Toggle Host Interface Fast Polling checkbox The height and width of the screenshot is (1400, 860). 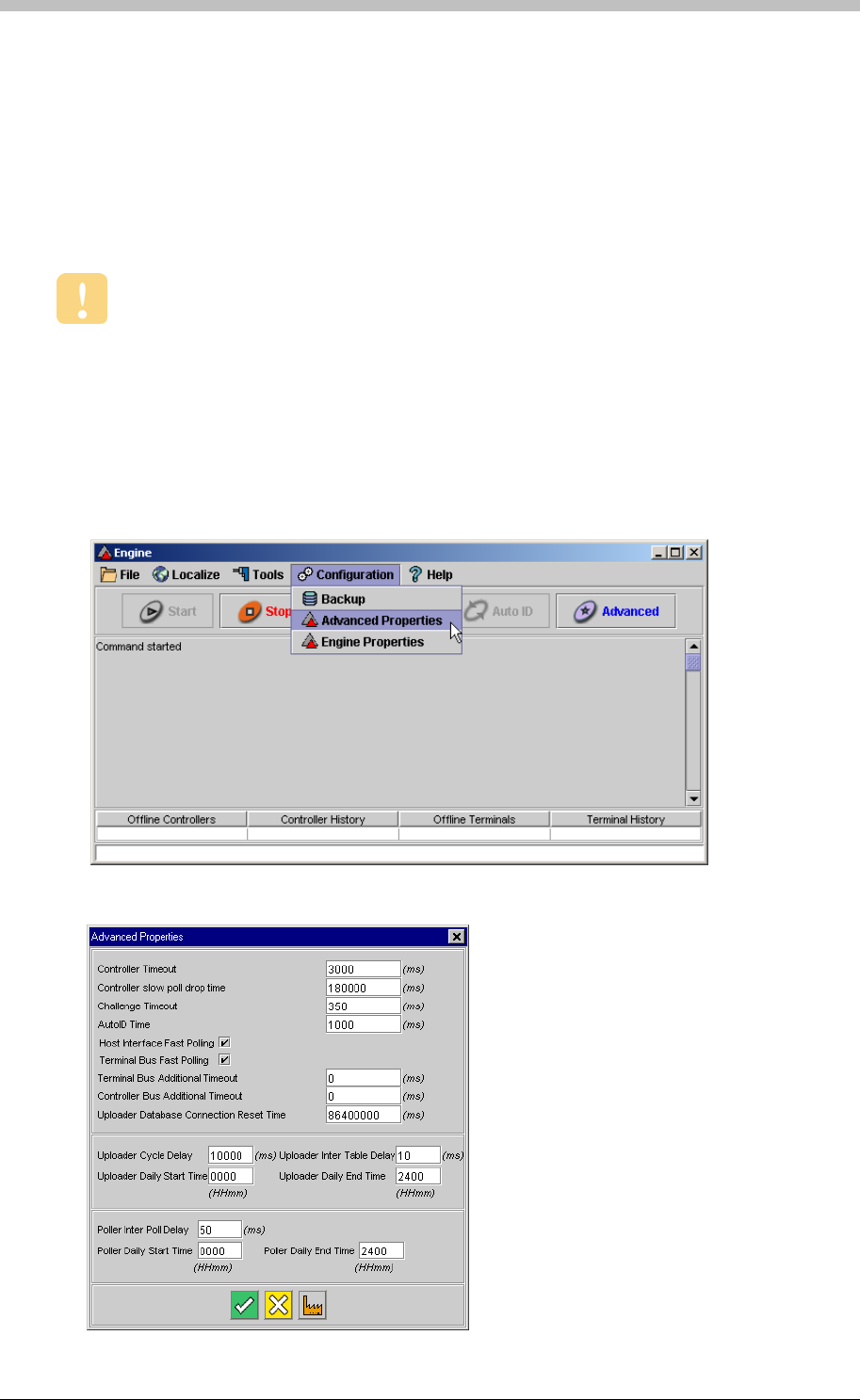point(224,1042)
